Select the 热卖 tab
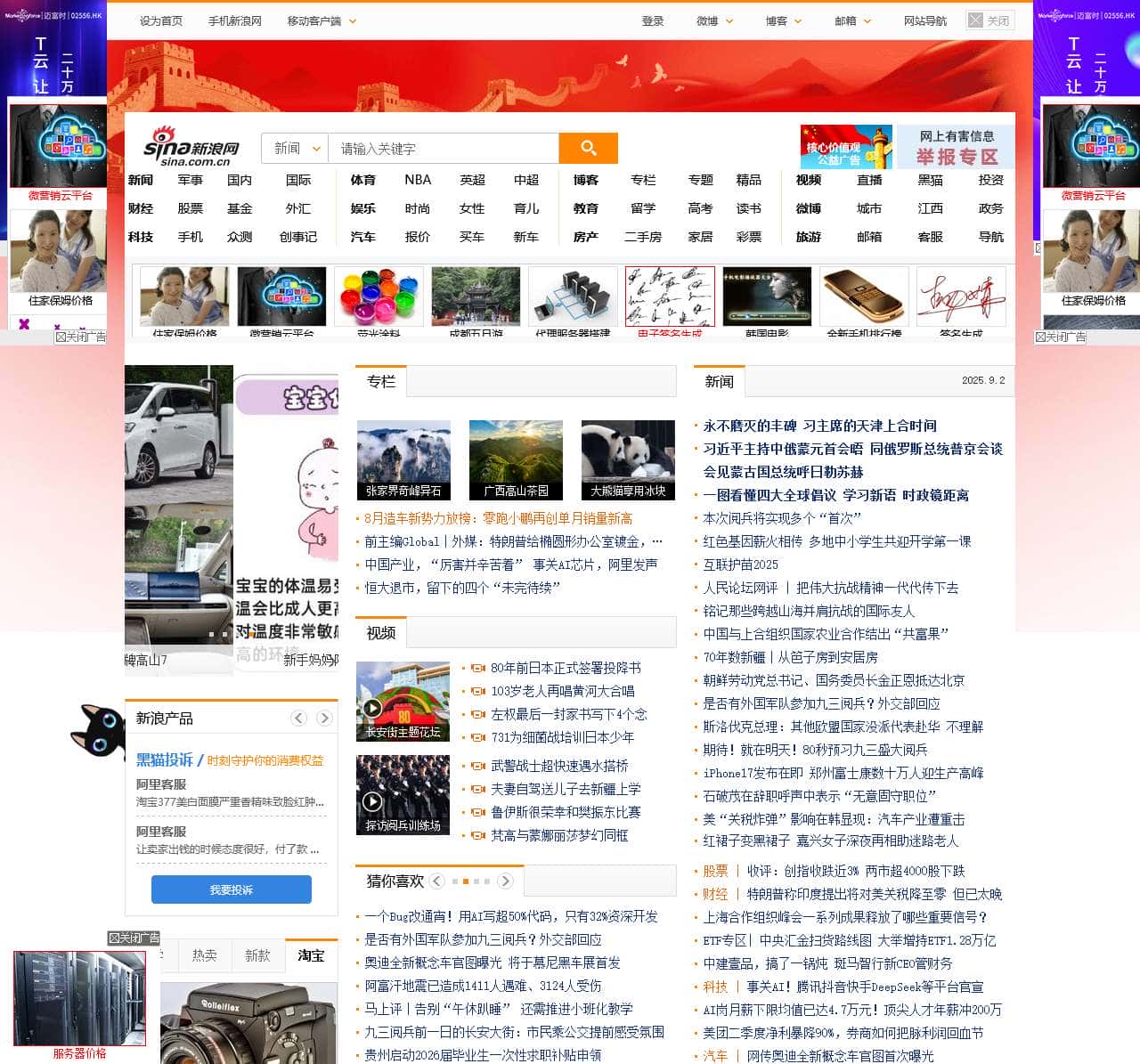The width and height of the screenshot is (1140, 1064). pyautogui.click(x=205, y=955)
